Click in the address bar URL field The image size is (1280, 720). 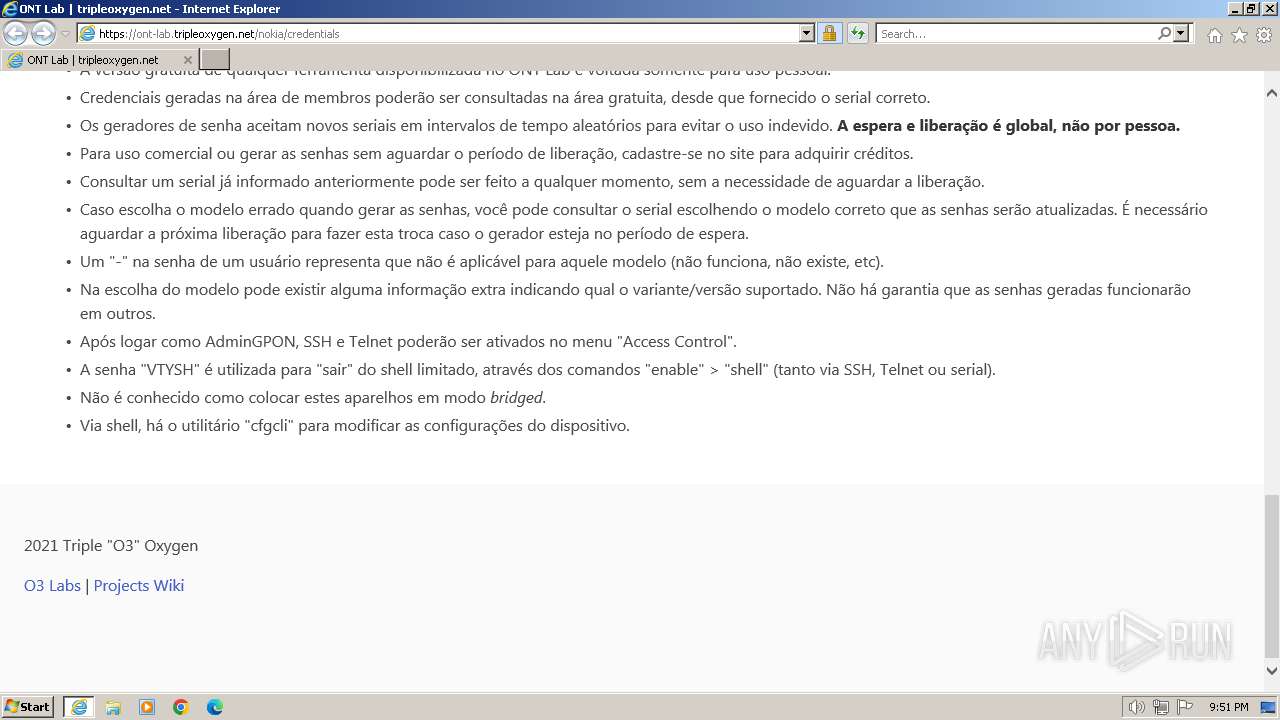coord(447,33)
